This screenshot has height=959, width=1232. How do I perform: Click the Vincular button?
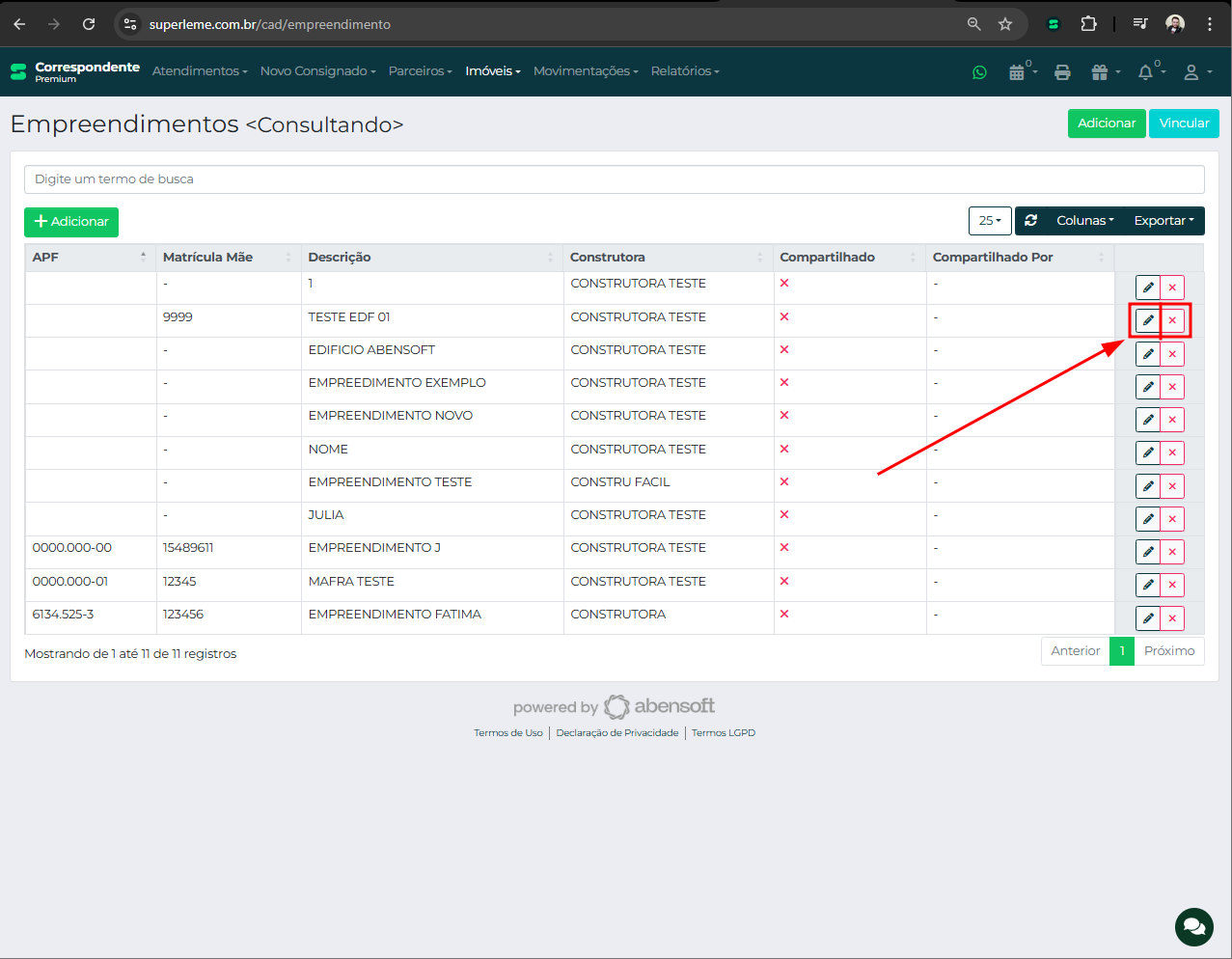(1184, 123)
